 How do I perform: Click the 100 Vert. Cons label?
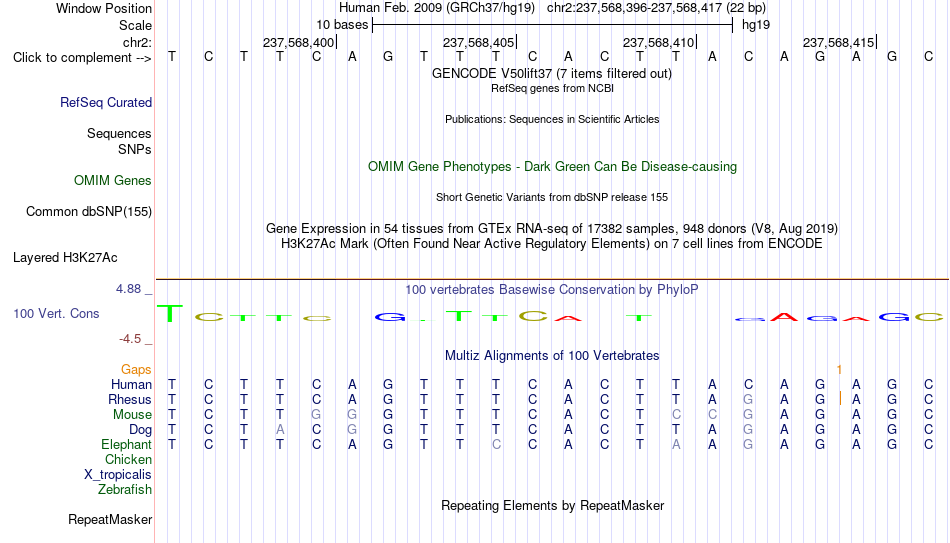coord(56,313)
